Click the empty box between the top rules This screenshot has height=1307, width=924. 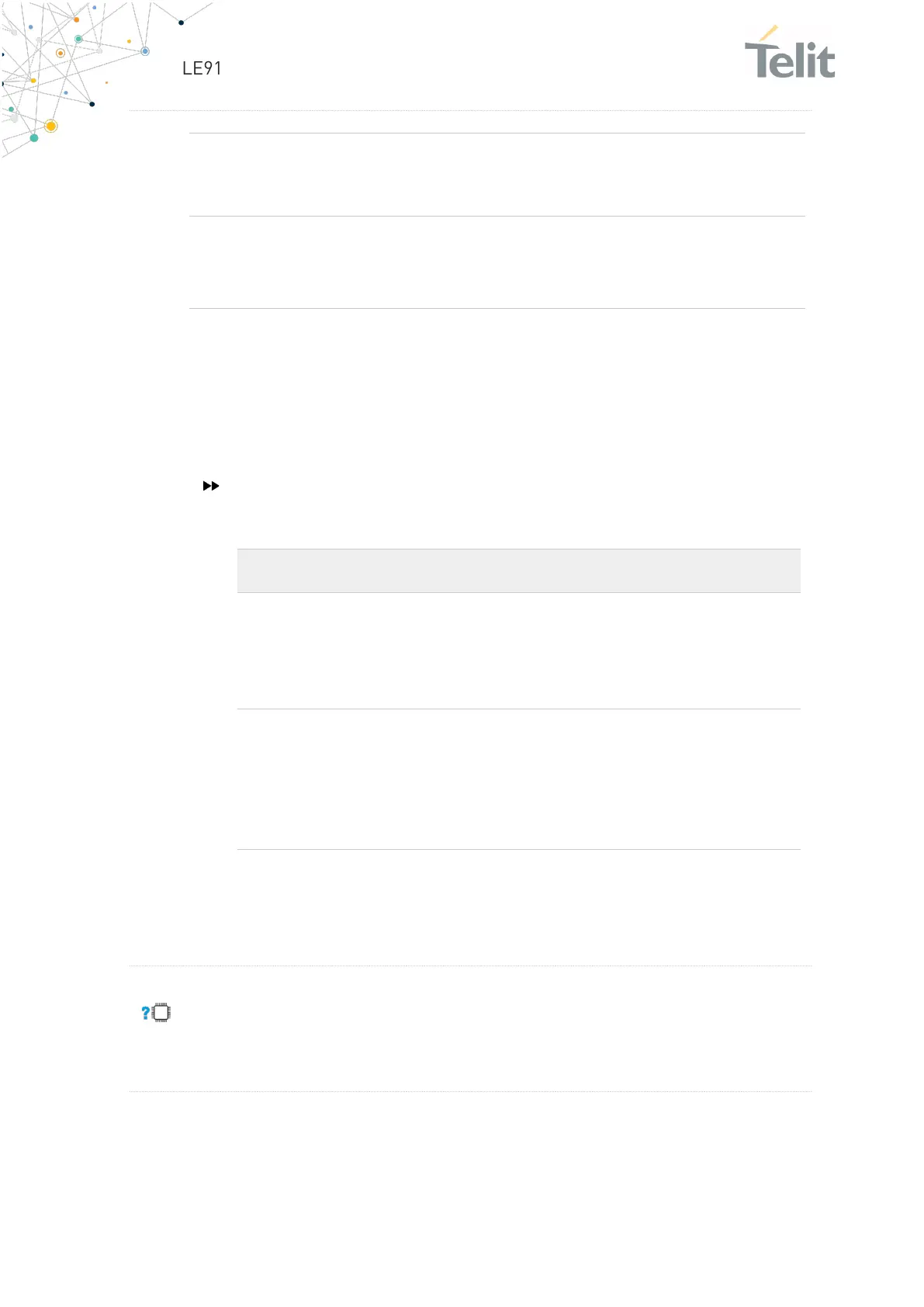coord(497,175)
